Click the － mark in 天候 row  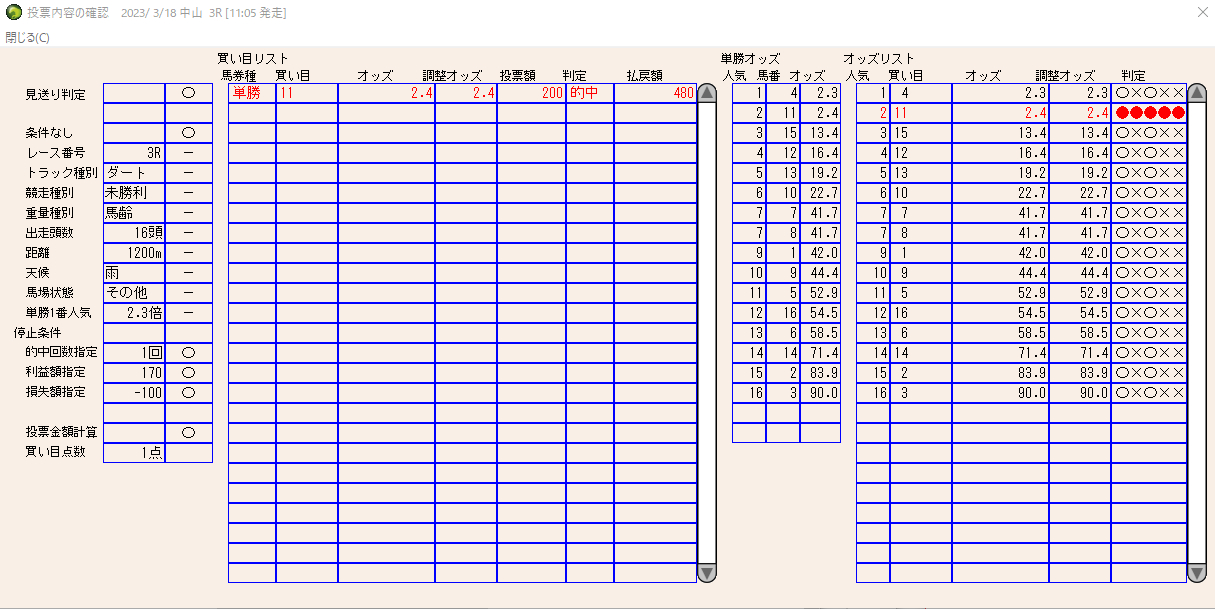(x=188, y=273)
